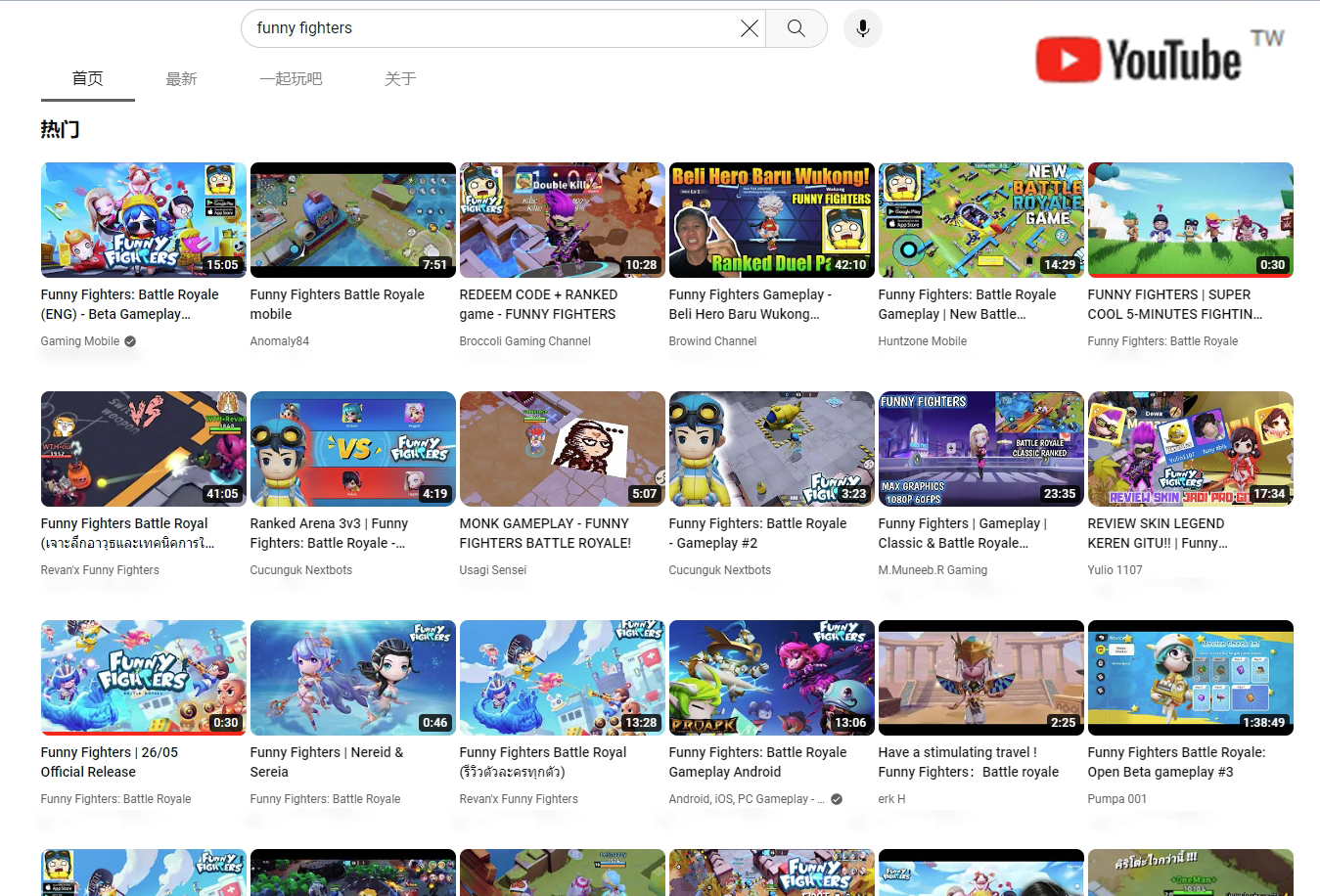Open Beli Hero Baru Wukong video thumbnail
Image resolution: width=1320 pixels, height=896 pixels.
click(772, 220)
